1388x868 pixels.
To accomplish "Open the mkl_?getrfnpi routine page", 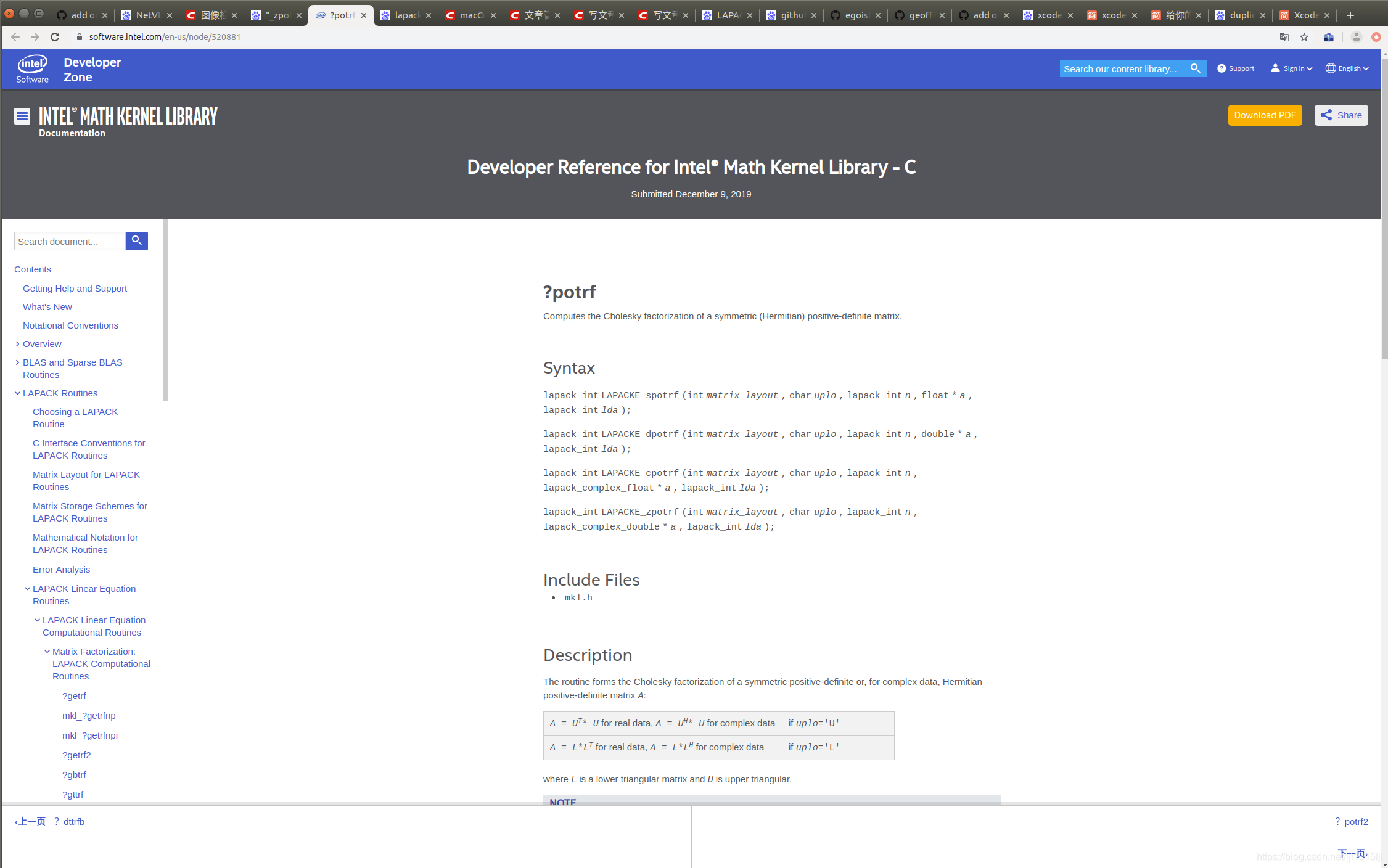I will tap(90, 735).
